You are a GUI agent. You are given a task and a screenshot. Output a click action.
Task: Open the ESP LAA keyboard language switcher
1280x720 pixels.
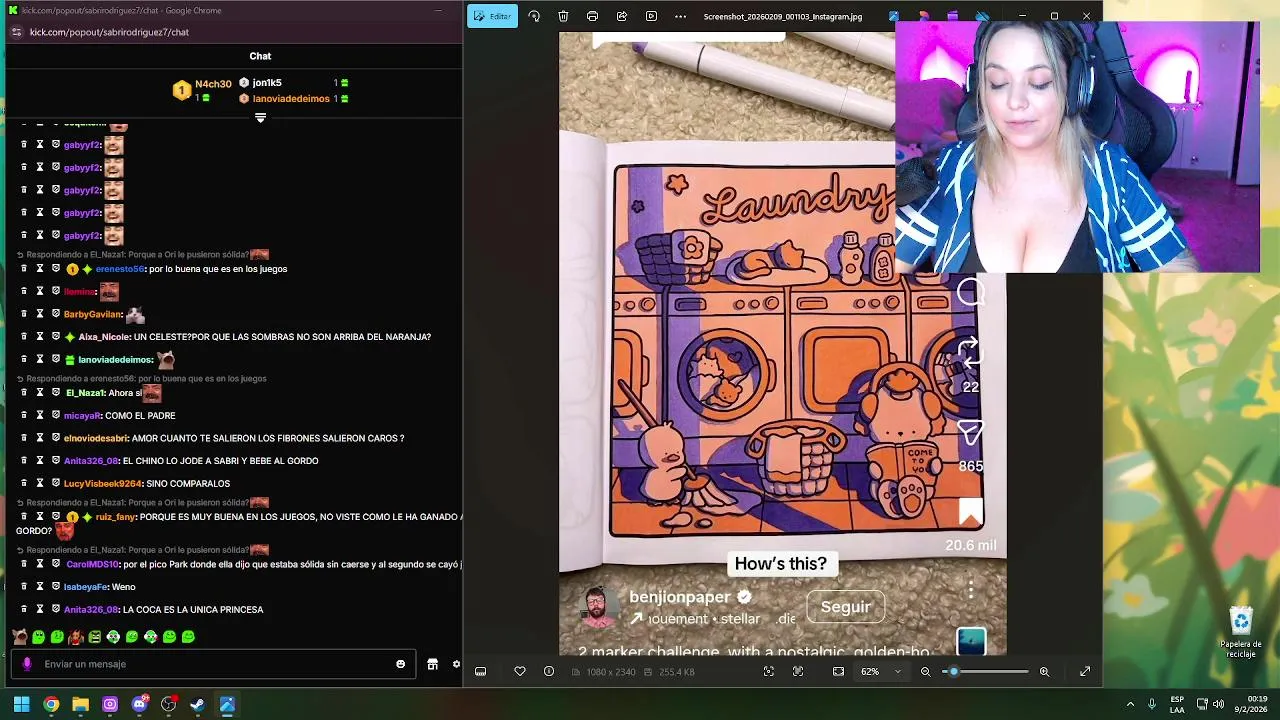1177,704
